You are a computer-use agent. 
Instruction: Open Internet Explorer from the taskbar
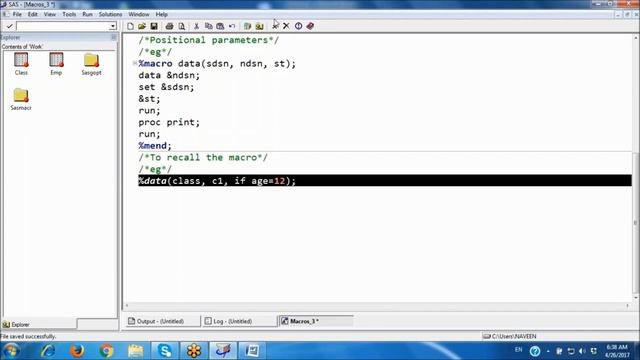(48, 351)
